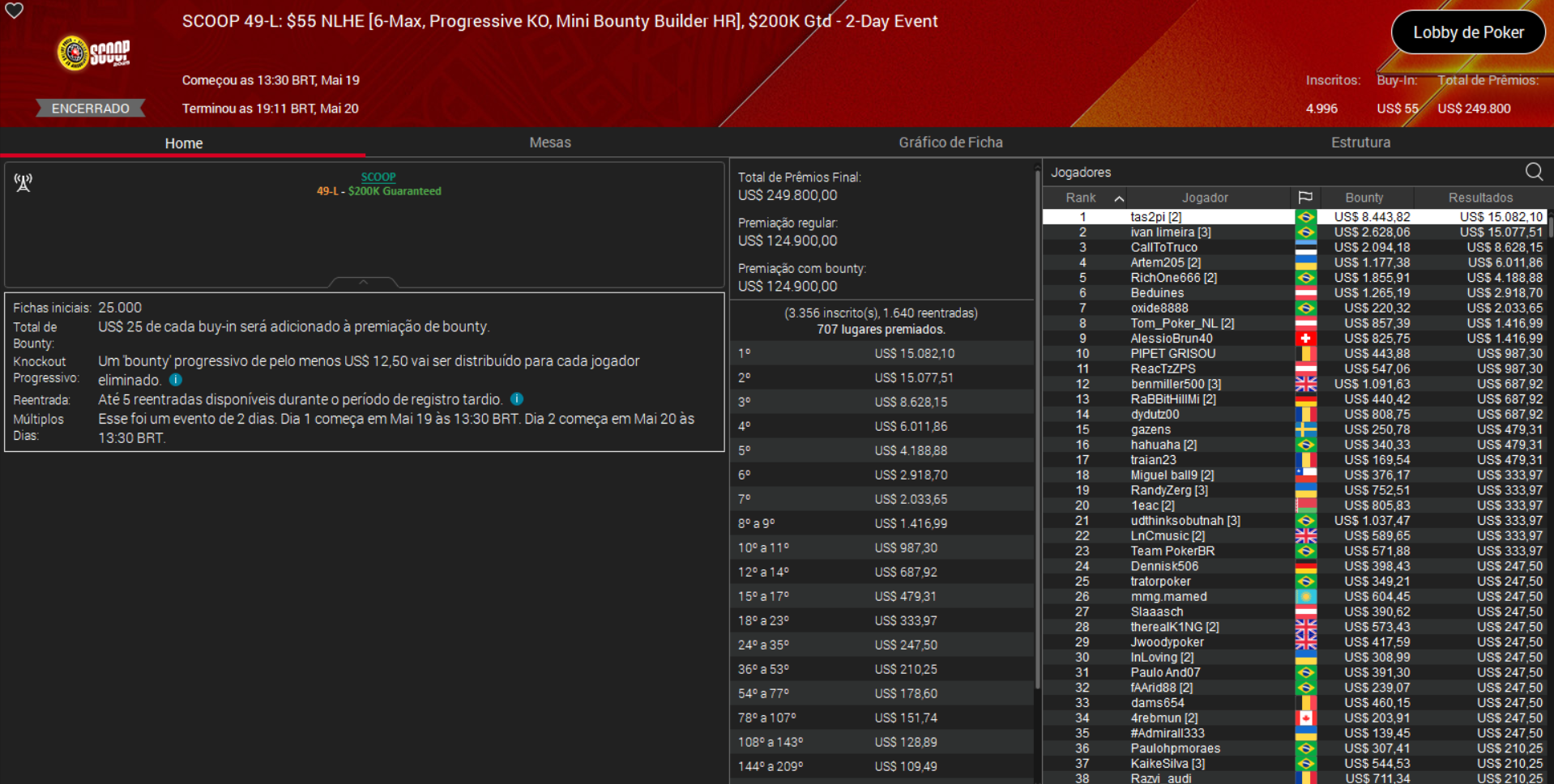Click the Brazil flag for Paulohpmoraes
Image resolution: width=1554 pixels, height=784 pixels.
(1305, 749)
